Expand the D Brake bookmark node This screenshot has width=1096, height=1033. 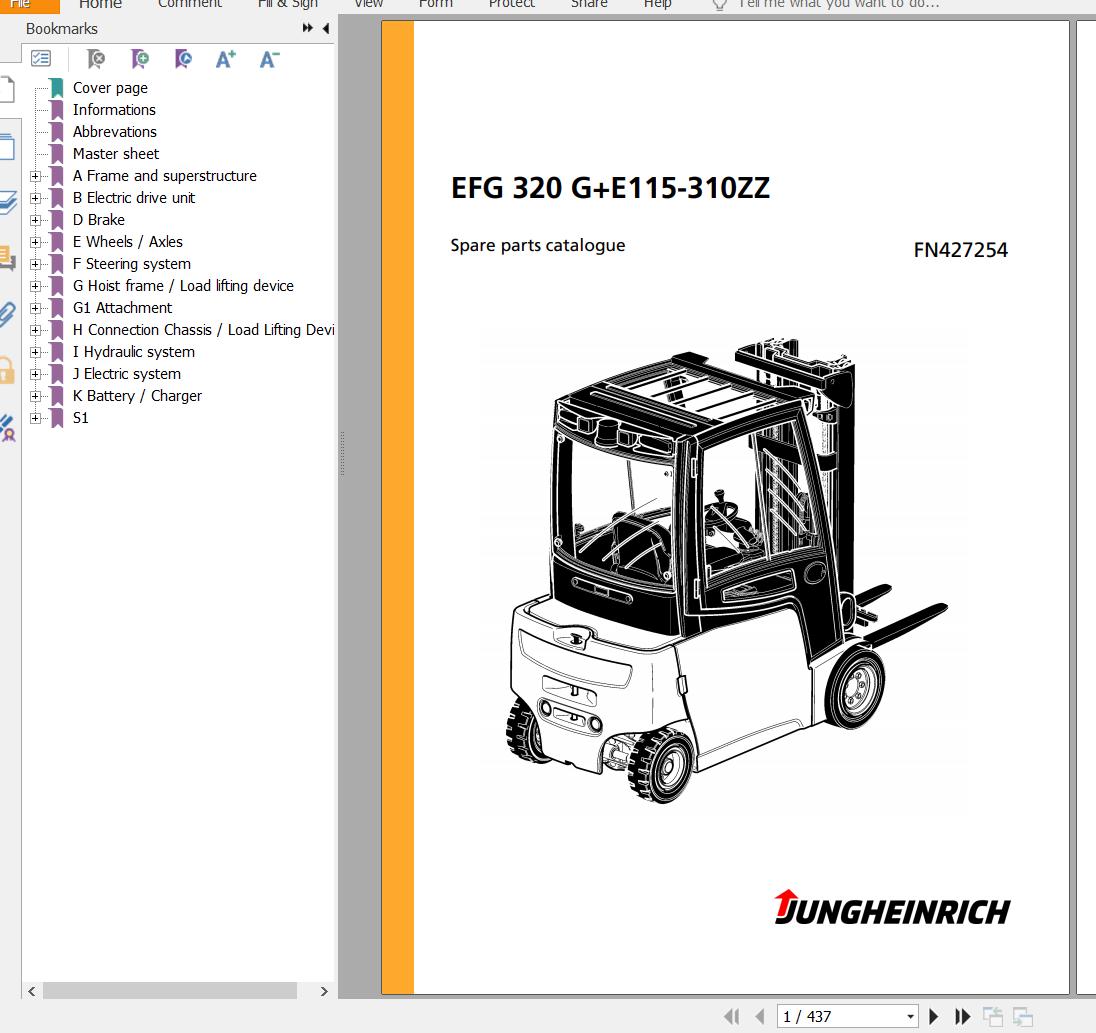click(x=35, y=220)
